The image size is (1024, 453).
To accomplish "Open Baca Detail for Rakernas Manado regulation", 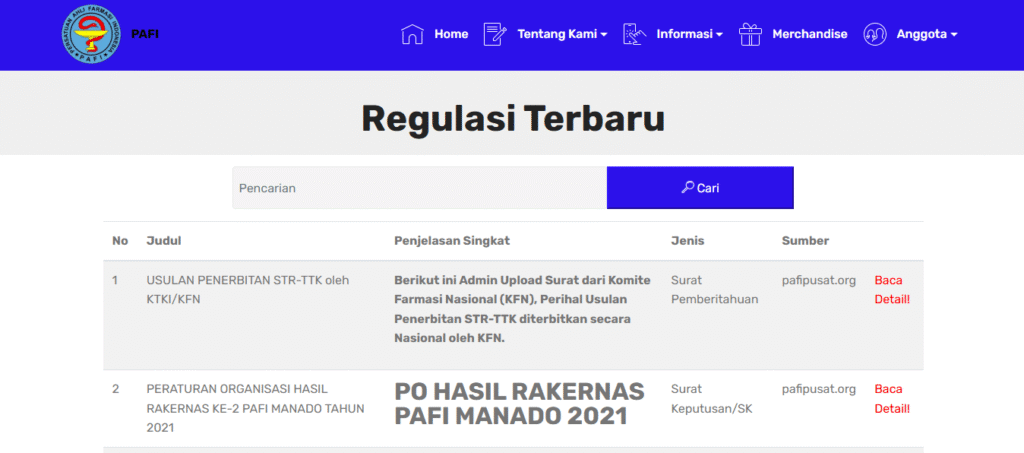I will point(892,398).
